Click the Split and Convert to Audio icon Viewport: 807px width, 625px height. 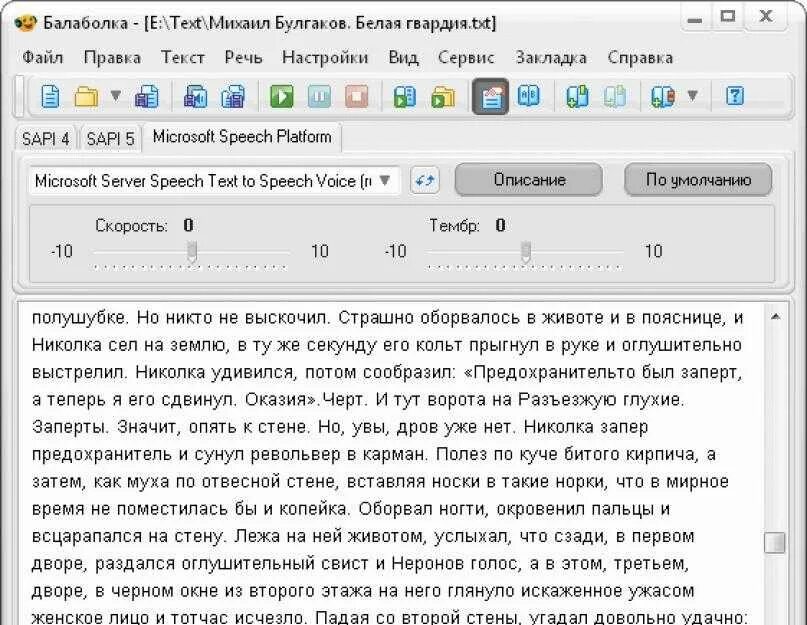click(x=233, y=96)
